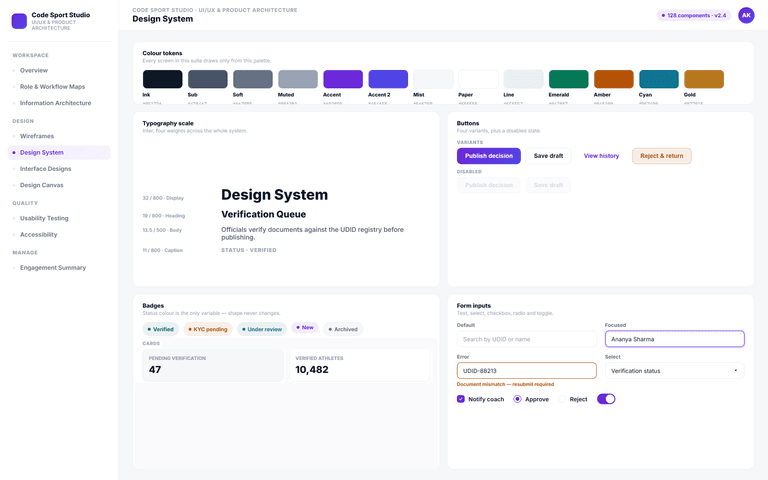Open the View history link
The image size is (768, 480).
click(601, 156)
